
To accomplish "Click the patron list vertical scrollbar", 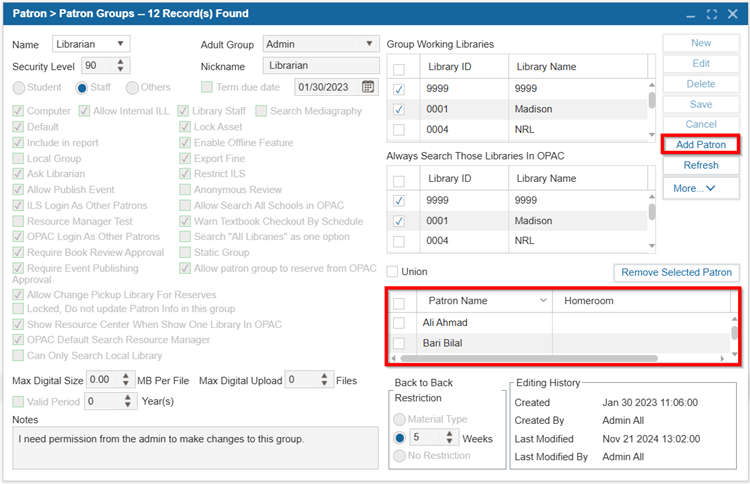I will coord(734,333).
